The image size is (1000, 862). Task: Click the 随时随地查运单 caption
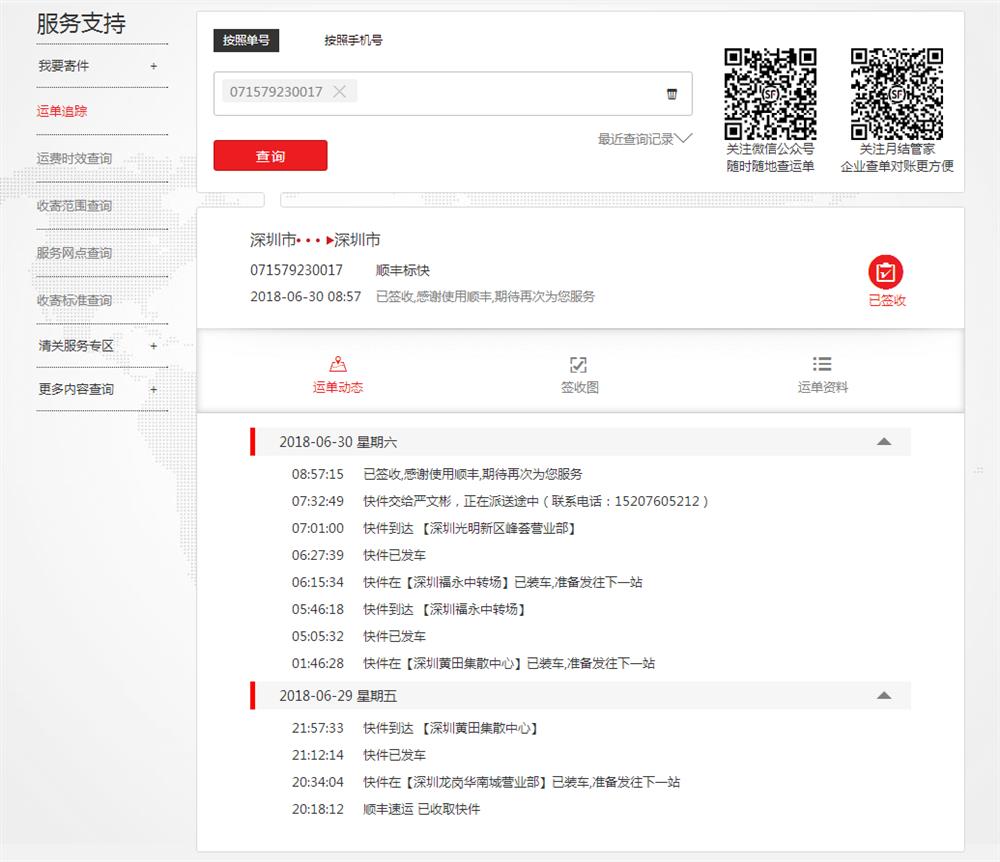coord(770,166)
